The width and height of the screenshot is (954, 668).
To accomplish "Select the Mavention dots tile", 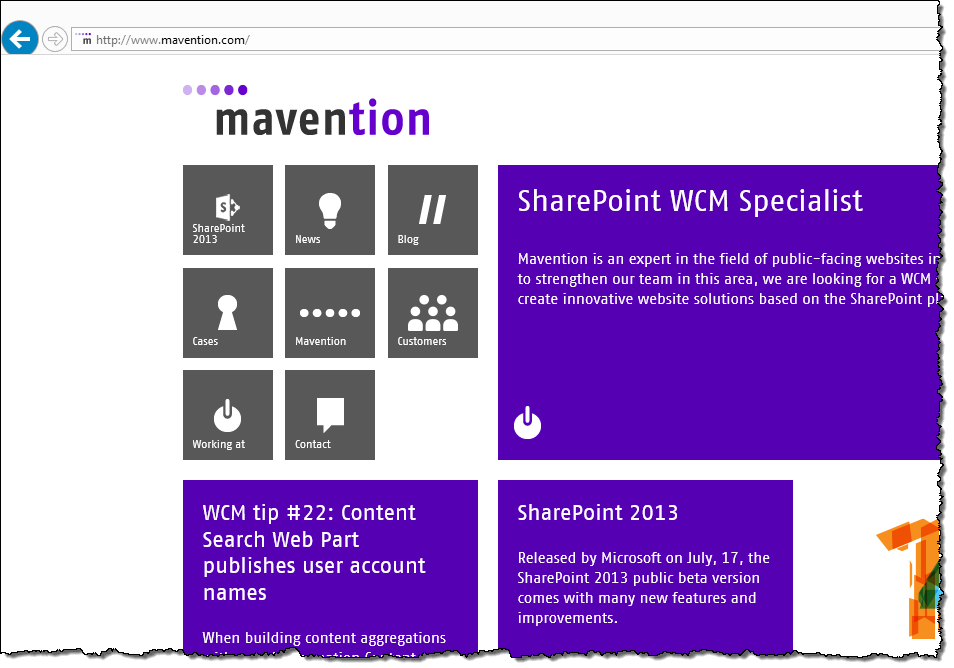I will pos(330,313).
